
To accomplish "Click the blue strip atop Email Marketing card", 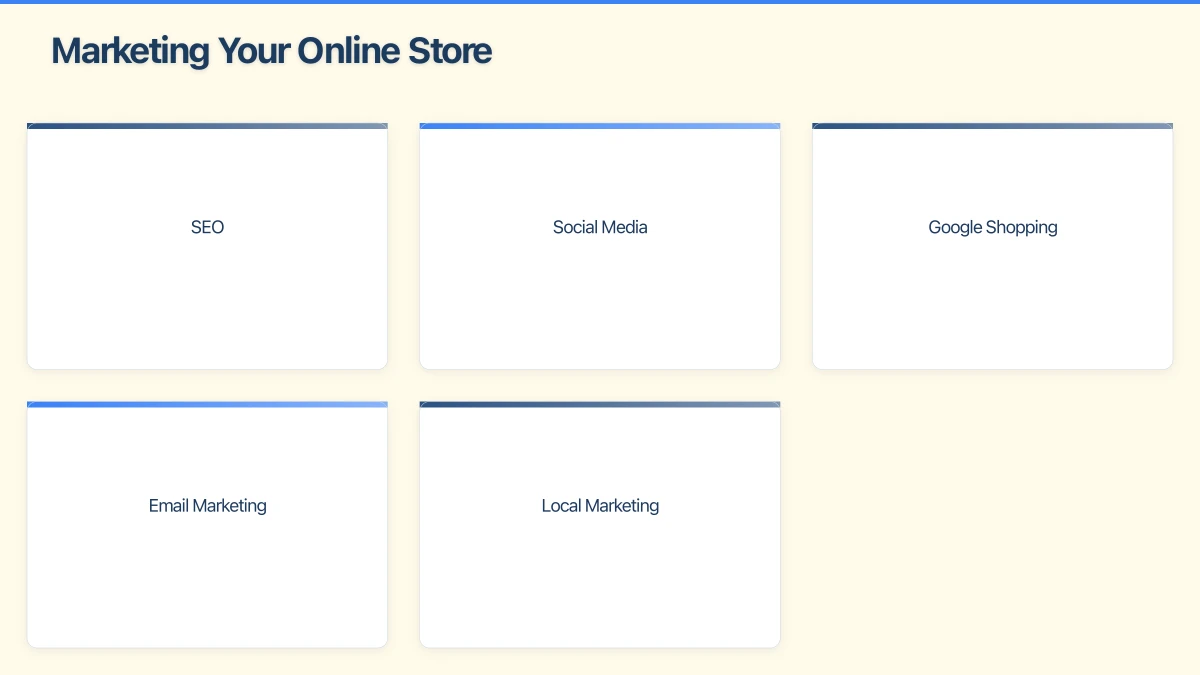I will pos(207,404).
